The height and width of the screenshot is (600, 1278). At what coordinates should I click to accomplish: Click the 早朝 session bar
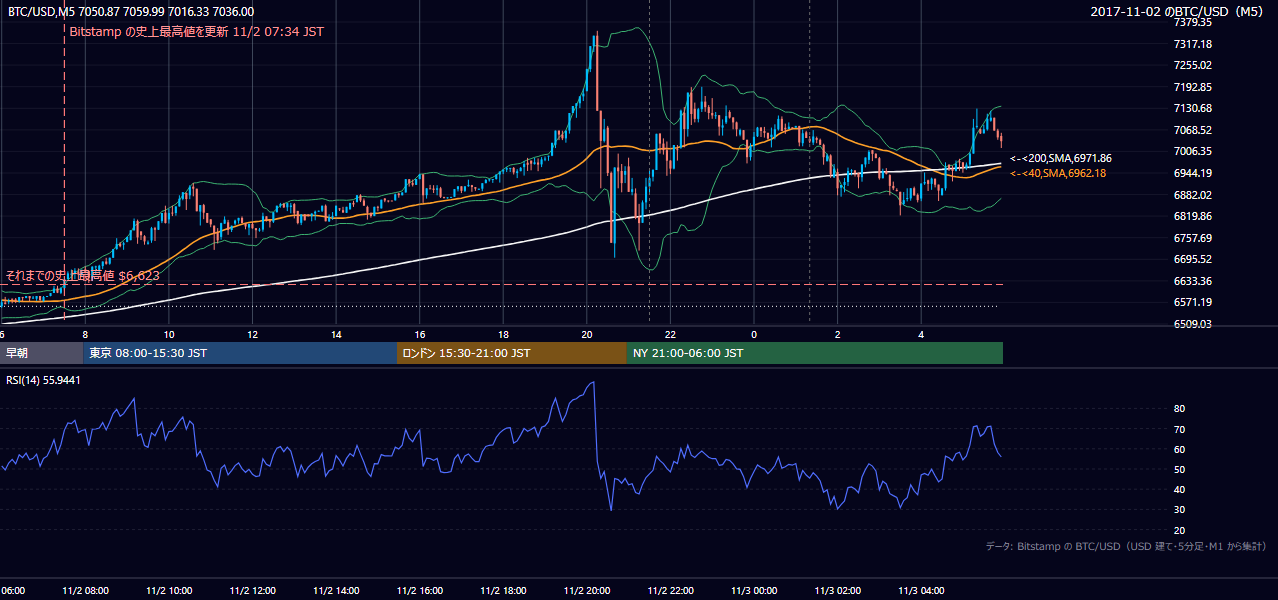point(42,353)
